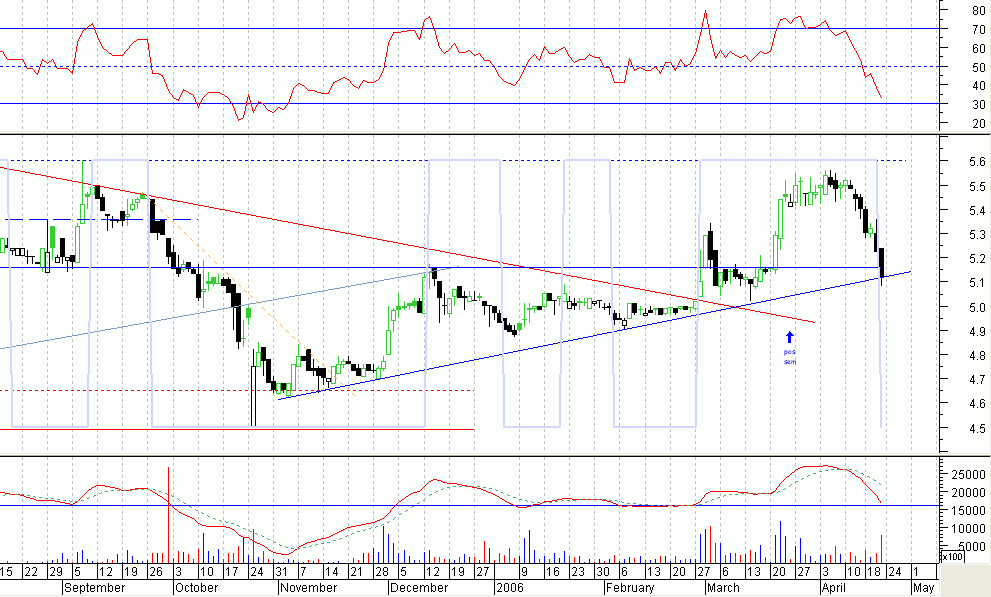Image resolution: width=991 pixels, height=597 pixels.
Task: Click the 2006 year label
Action: tap(510, 588)
